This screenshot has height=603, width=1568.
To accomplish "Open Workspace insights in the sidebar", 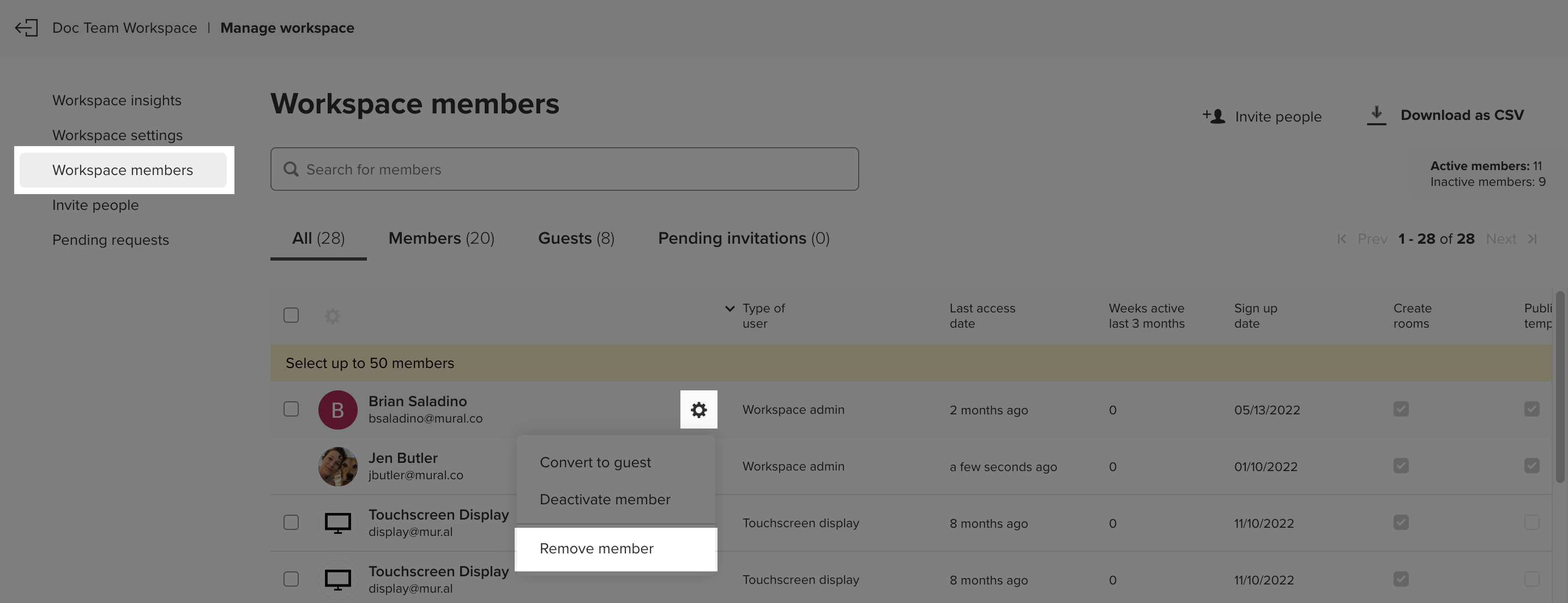I will (117, 100).
